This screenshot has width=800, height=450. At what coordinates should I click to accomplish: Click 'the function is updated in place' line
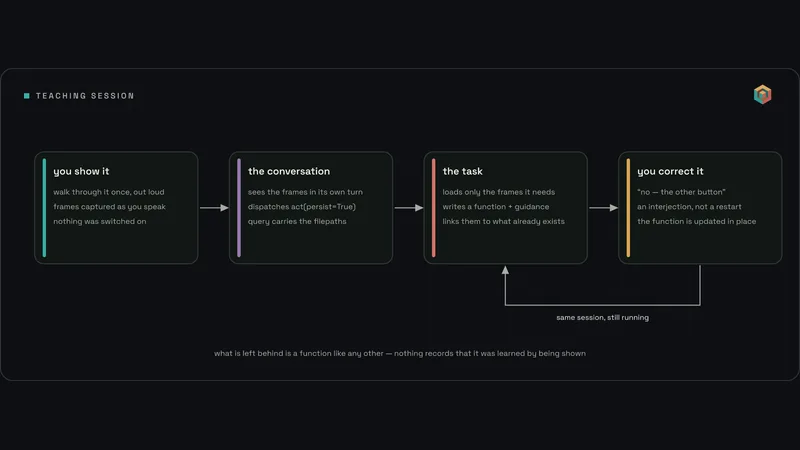tap(696, 221)
